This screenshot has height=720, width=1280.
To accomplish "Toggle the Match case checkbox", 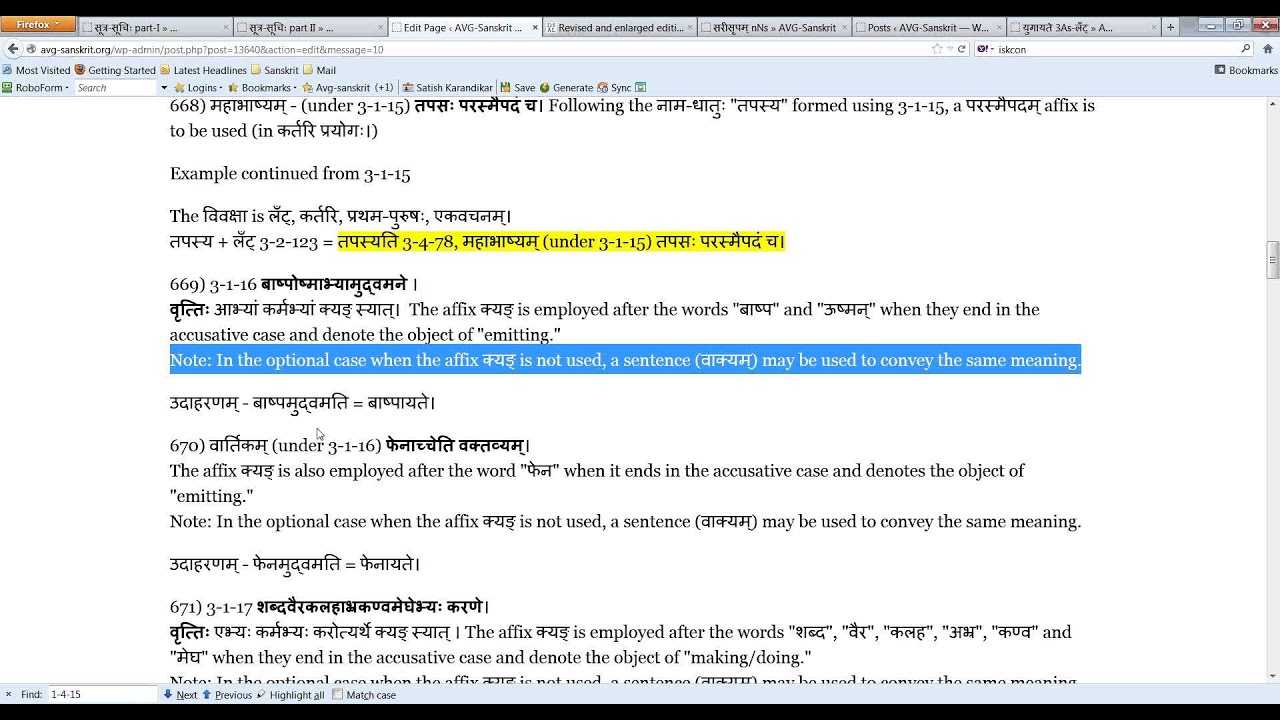I will [364, 694].
